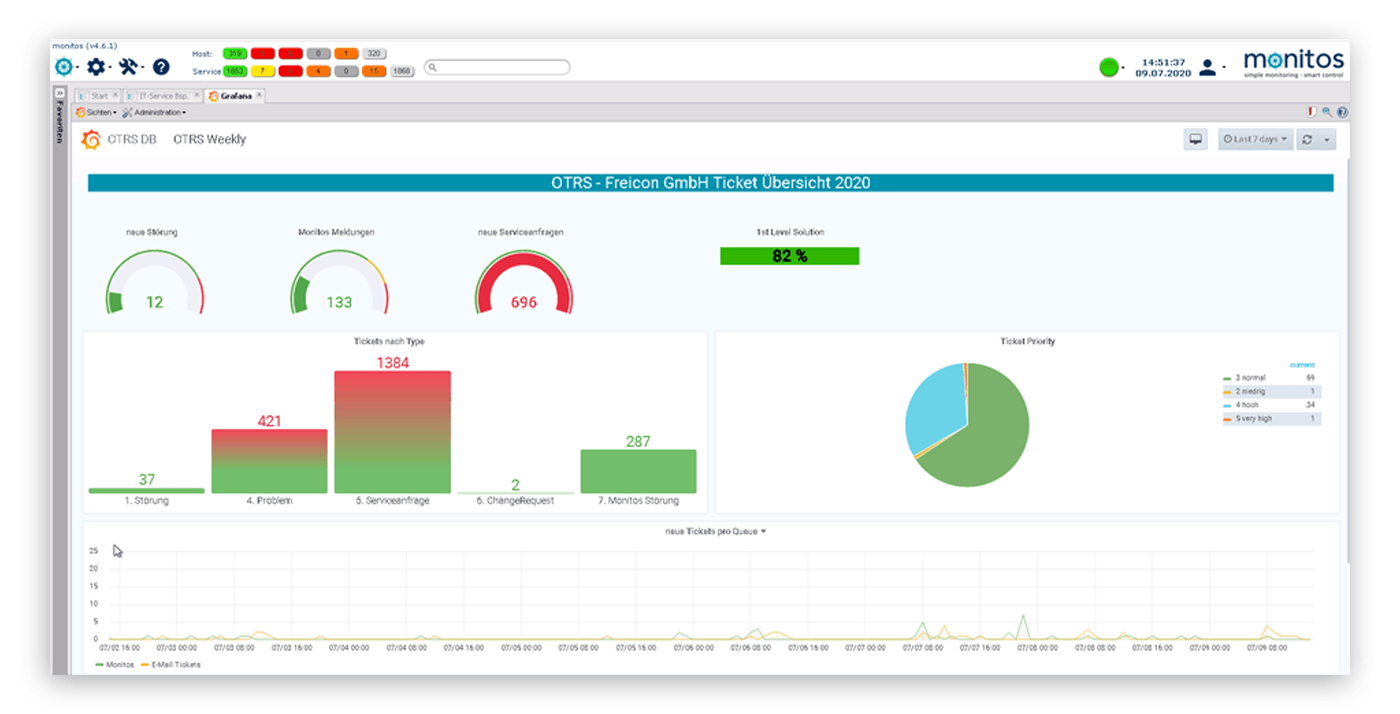1400x714 pixels.
Task: Click the Service orange counter 15
Action: click(375, 71)
